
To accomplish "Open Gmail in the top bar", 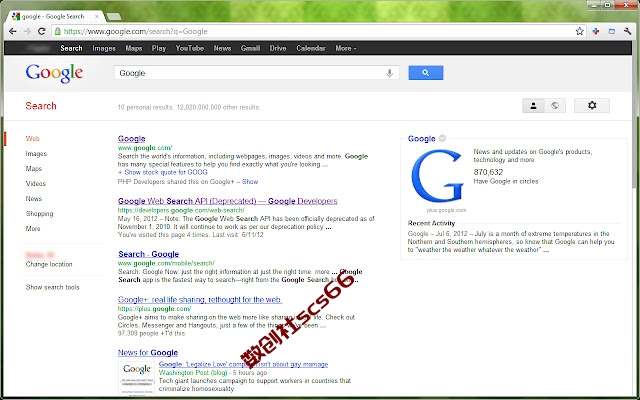I will [x=250, y=48].
